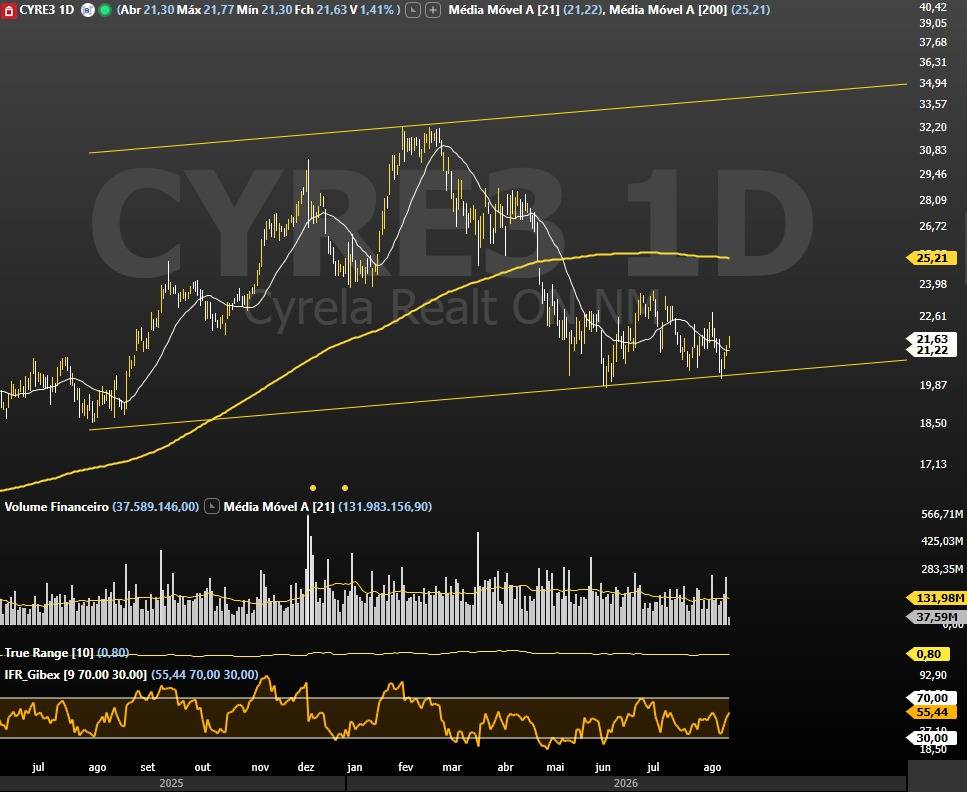The width and height of the screenshot is (967, 792).
Task: Click the clock icon before the plus button
Action: (x=413, y=10)
